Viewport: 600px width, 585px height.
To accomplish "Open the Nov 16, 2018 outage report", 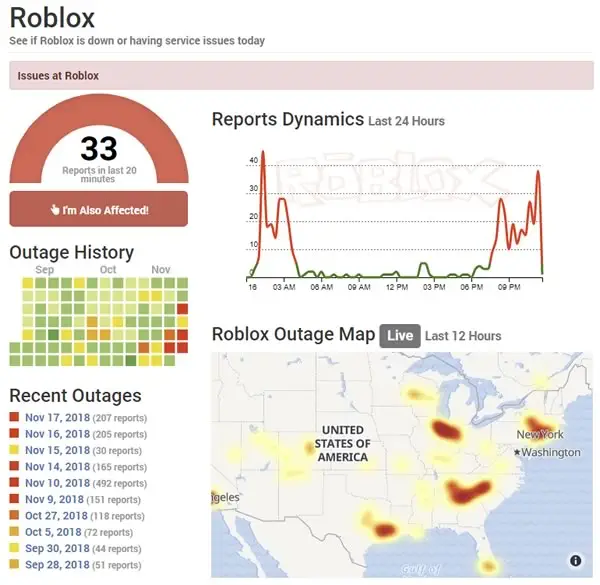I will click(x=57, y=434).
